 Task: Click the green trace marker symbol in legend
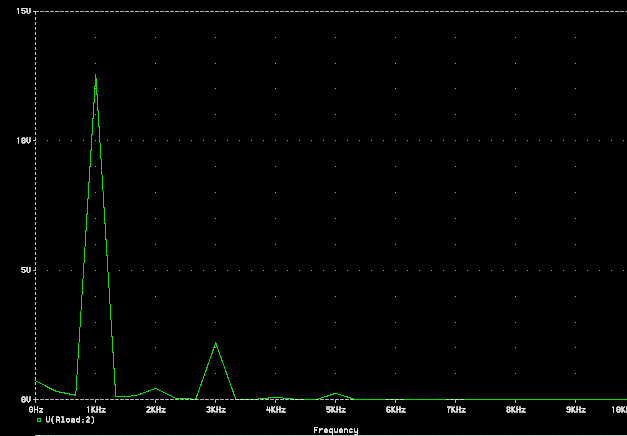tap(39, 420)
